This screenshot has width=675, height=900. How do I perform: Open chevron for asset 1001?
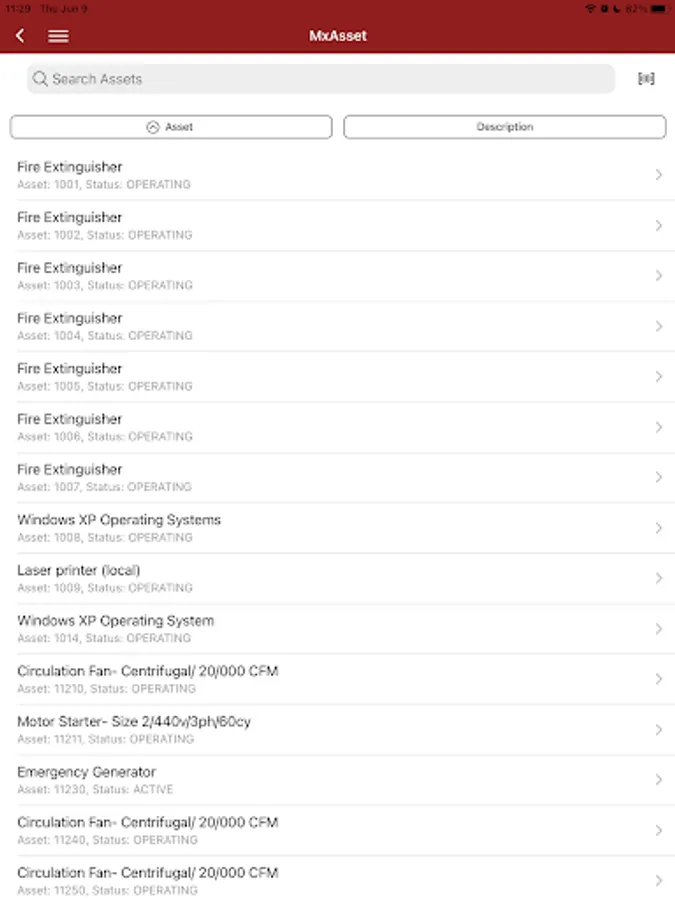click(x=658, y=175)
